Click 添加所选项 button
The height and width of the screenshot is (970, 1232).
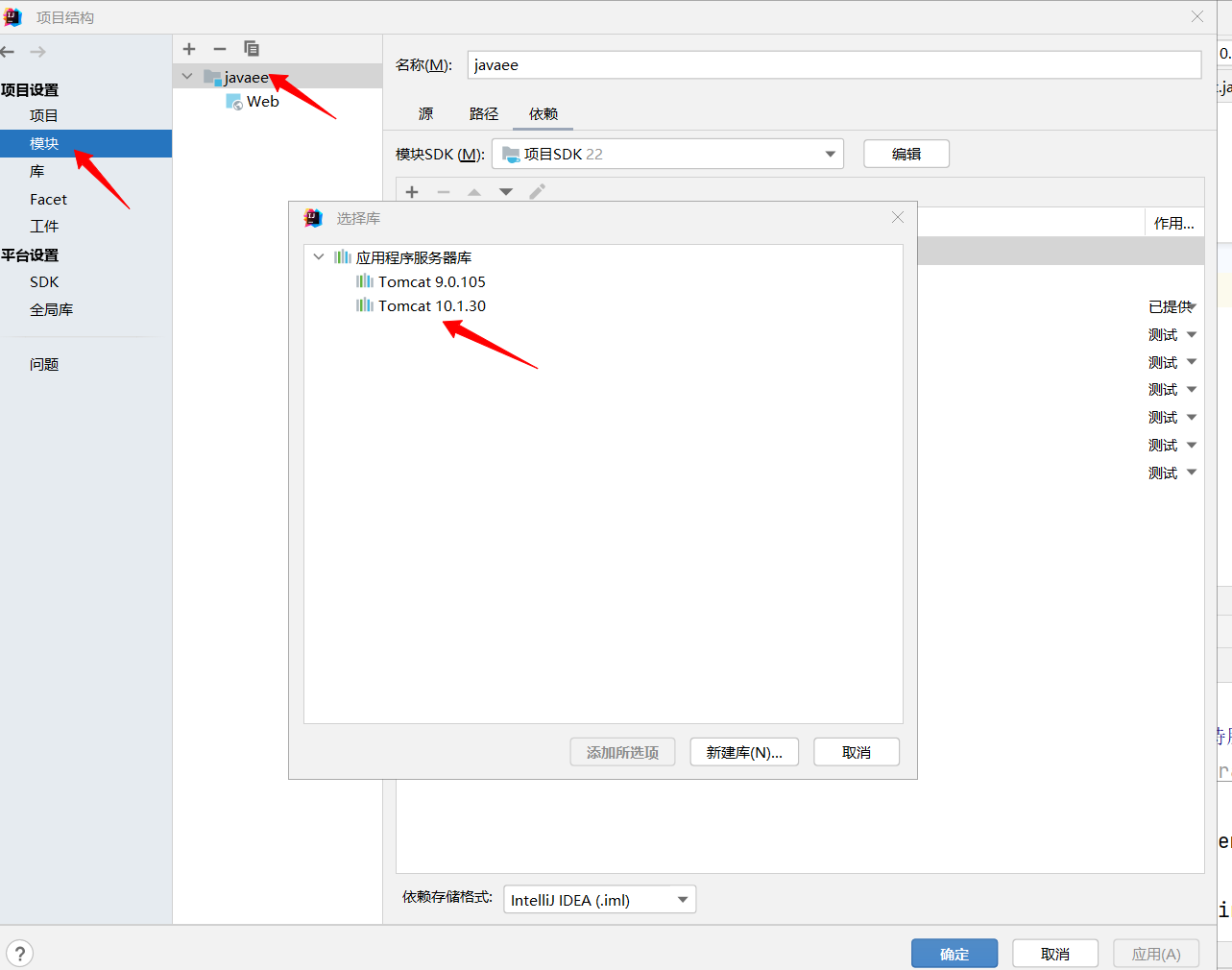pyautogui.click(x=622, y=752)
